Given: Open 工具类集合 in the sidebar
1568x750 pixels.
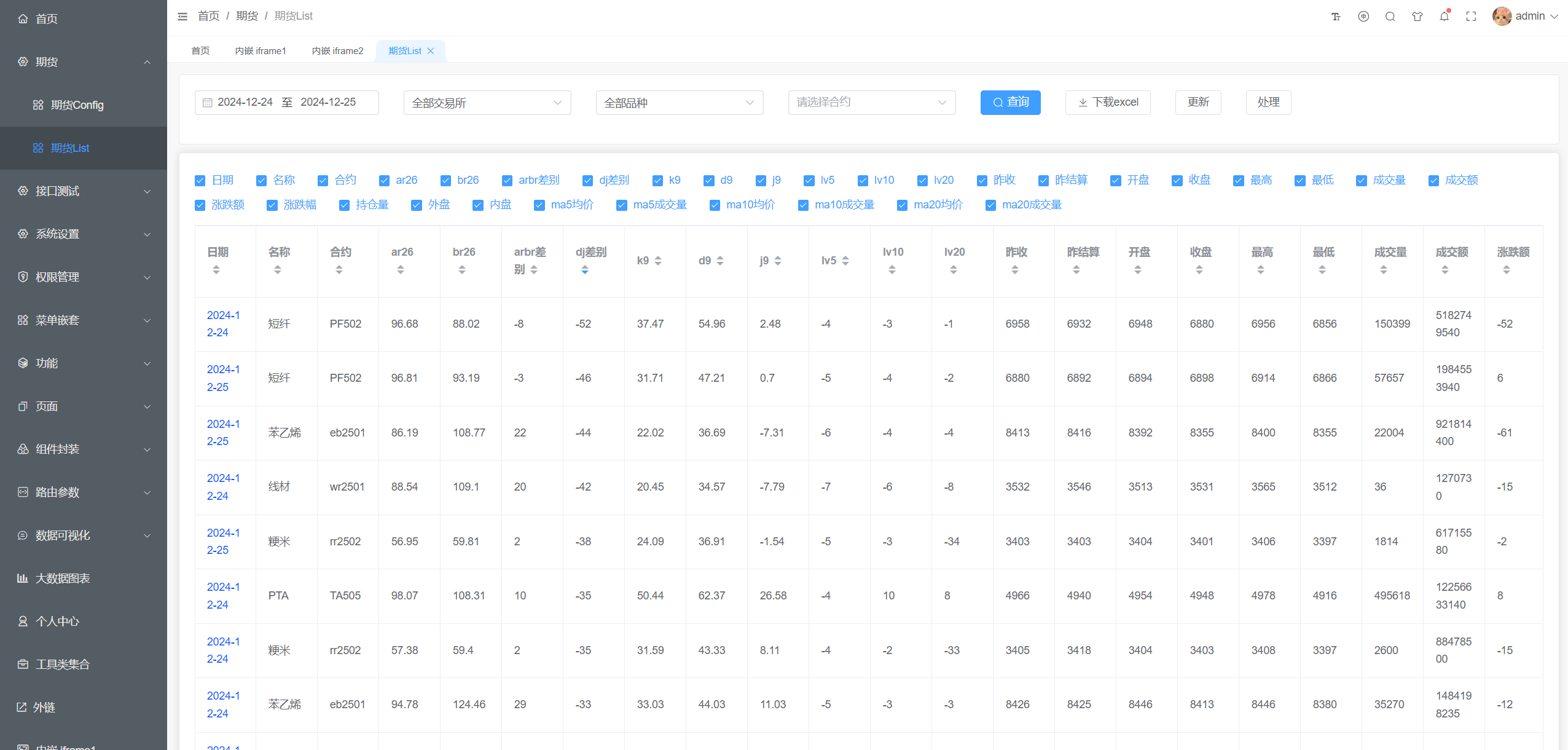Looking at the screenshot, I should point(84,665).
